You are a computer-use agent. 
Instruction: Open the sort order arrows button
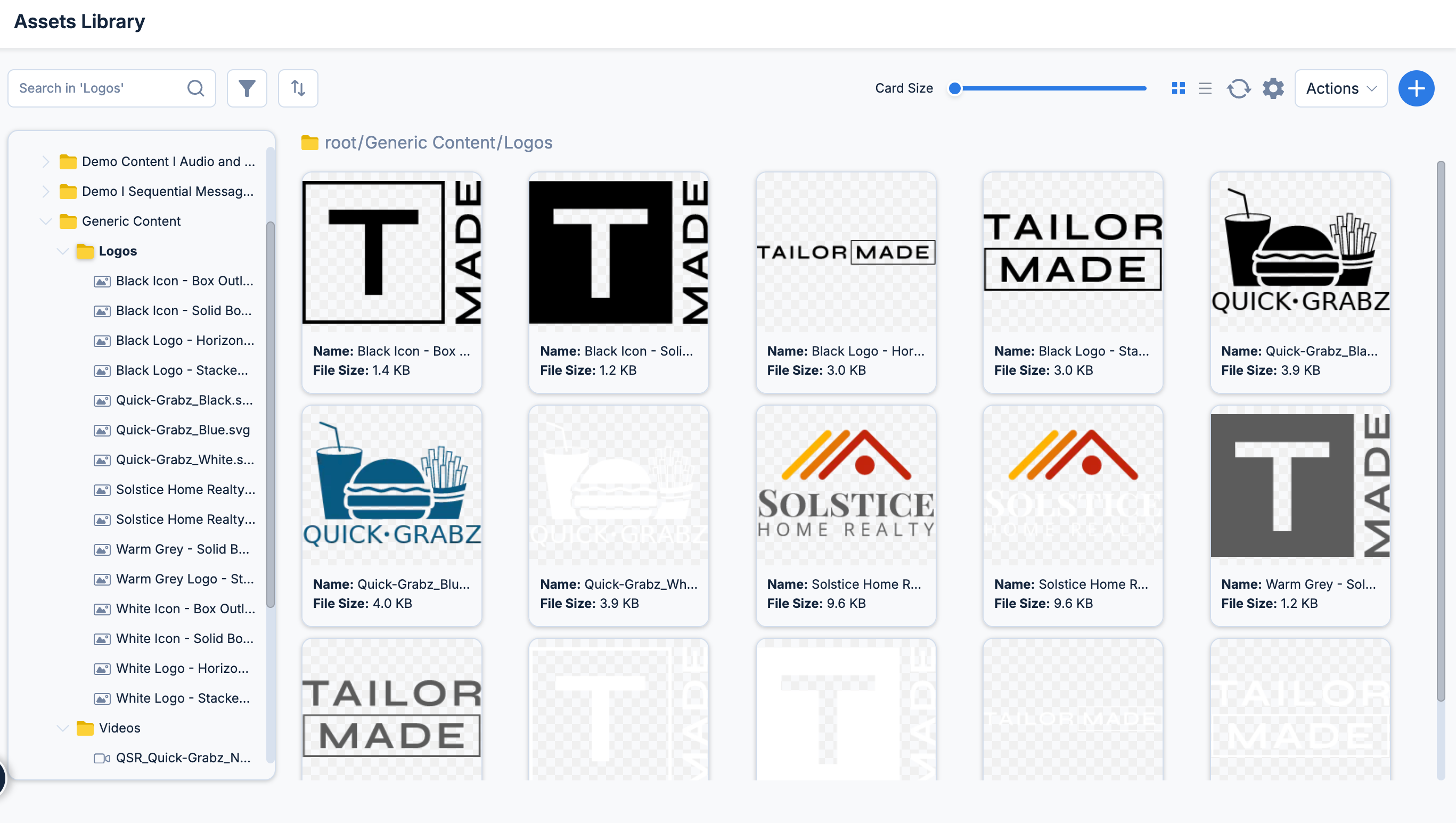(x=298, y=88)
